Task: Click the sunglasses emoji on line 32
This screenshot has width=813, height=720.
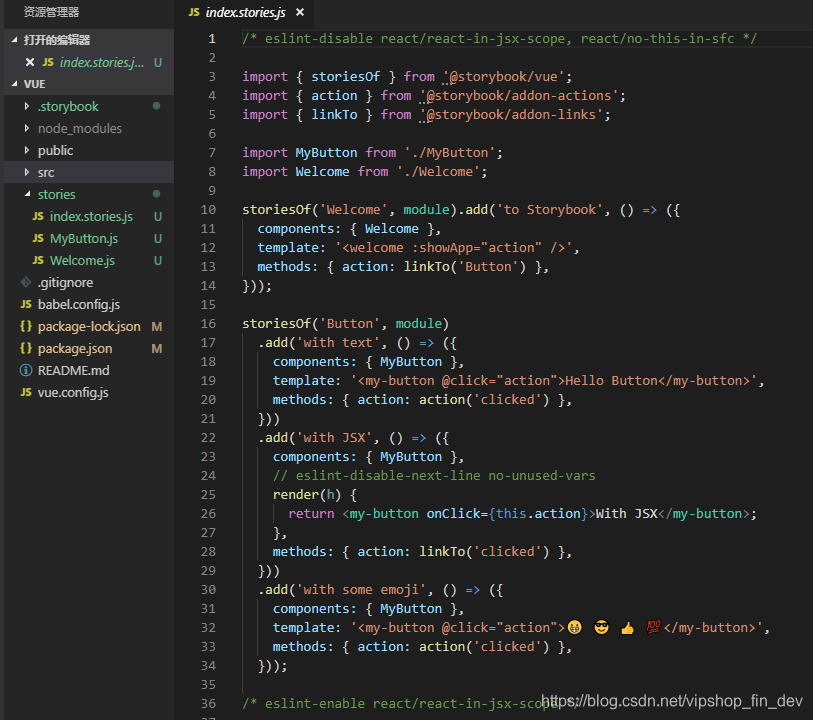Action: coord(601,627)
